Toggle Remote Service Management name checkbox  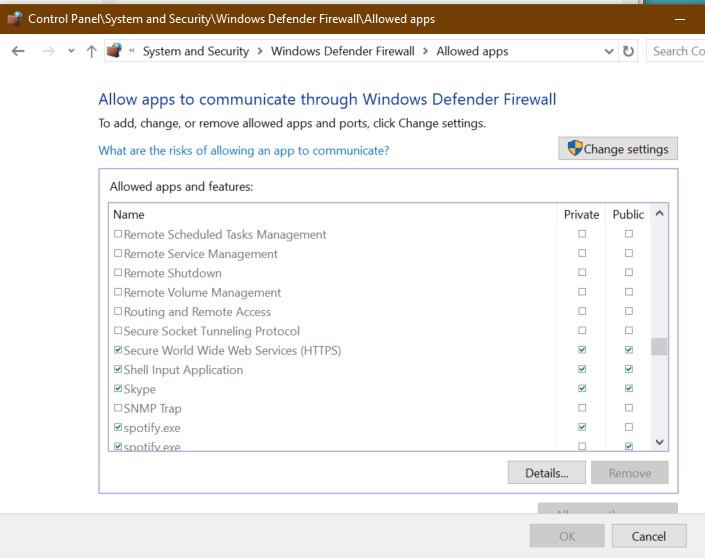click(x=118, y=253)
